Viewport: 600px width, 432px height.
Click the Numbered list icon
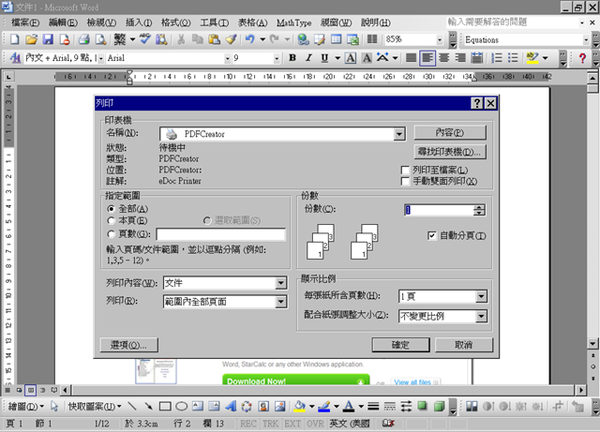pos(497,58)
